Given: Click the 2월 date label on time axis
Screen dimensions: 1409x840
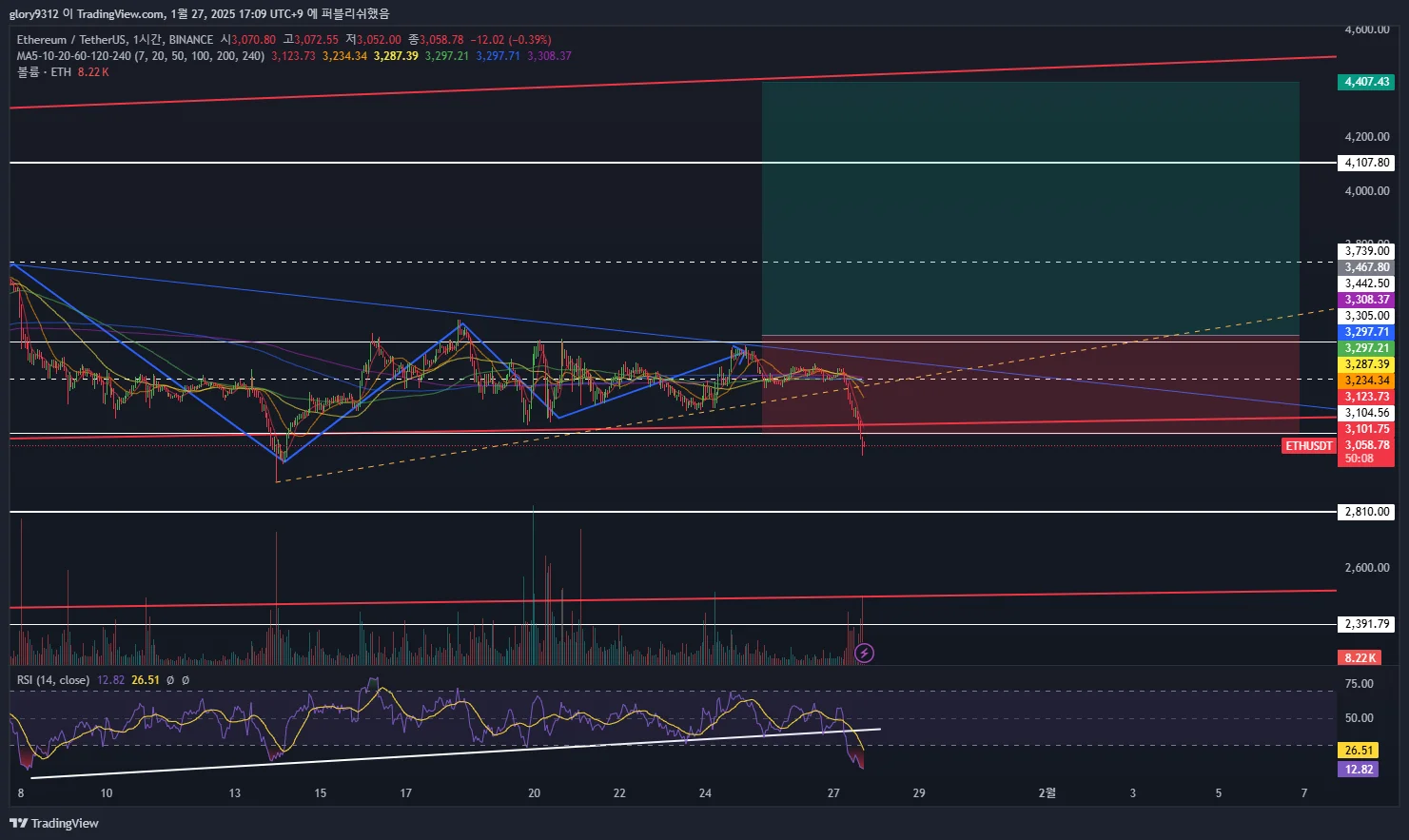Looking at the screenshot, I should point(1047,792).
